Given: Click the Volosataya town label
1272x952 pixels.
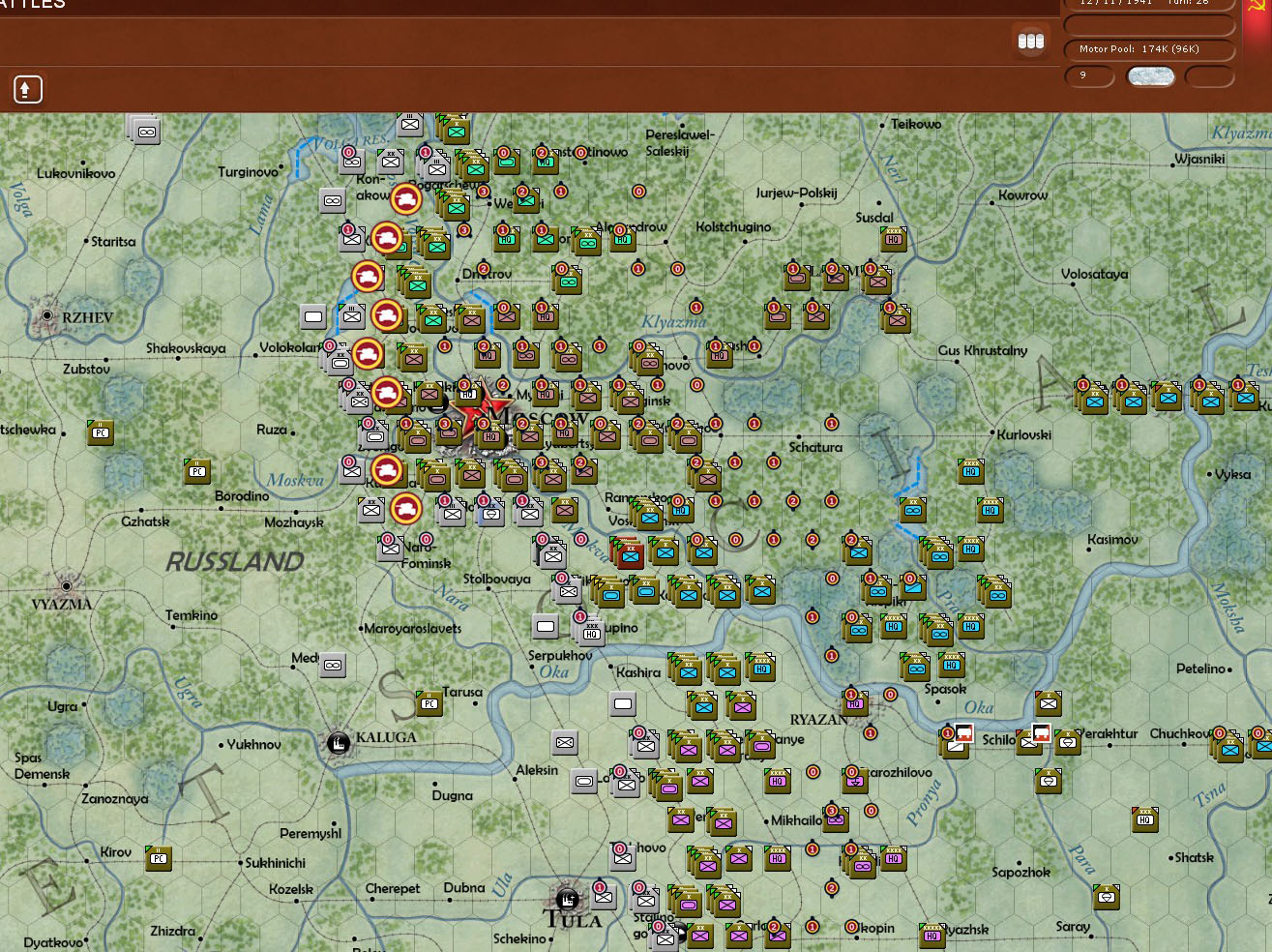Looking at the screenshot, I should coord(1094,275).
